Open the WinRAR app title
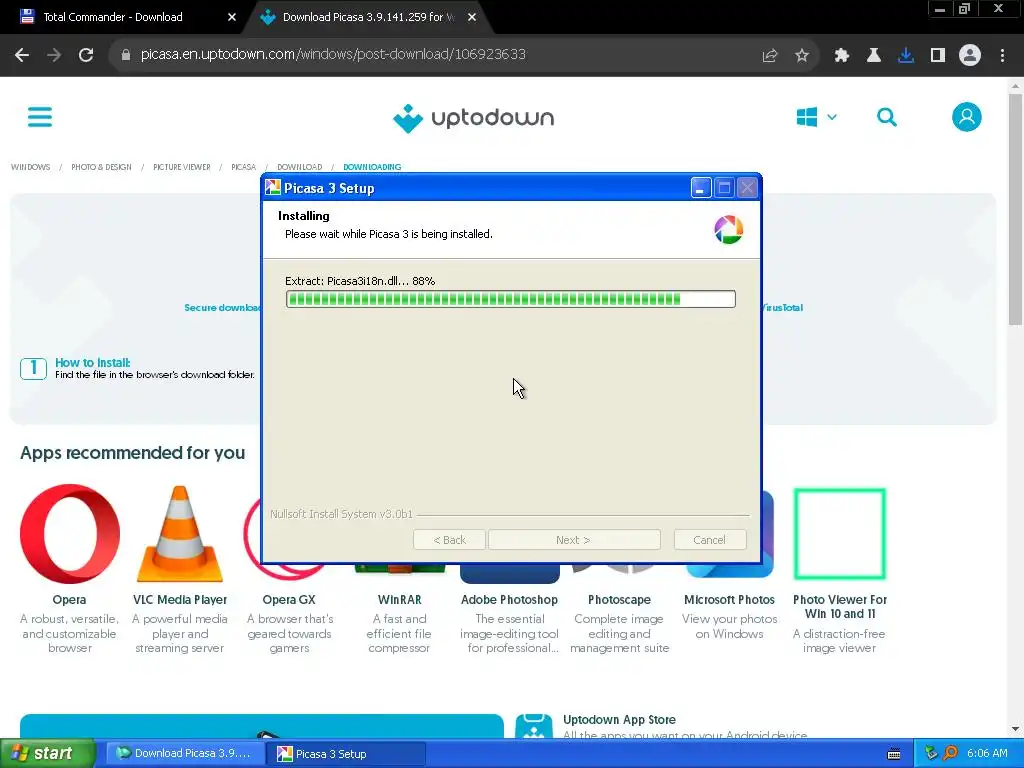 (399, 600)
